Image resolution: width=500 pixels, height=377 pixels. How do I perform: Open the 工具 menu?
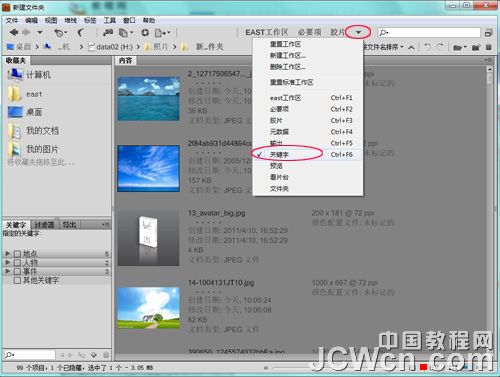[110, 20]
